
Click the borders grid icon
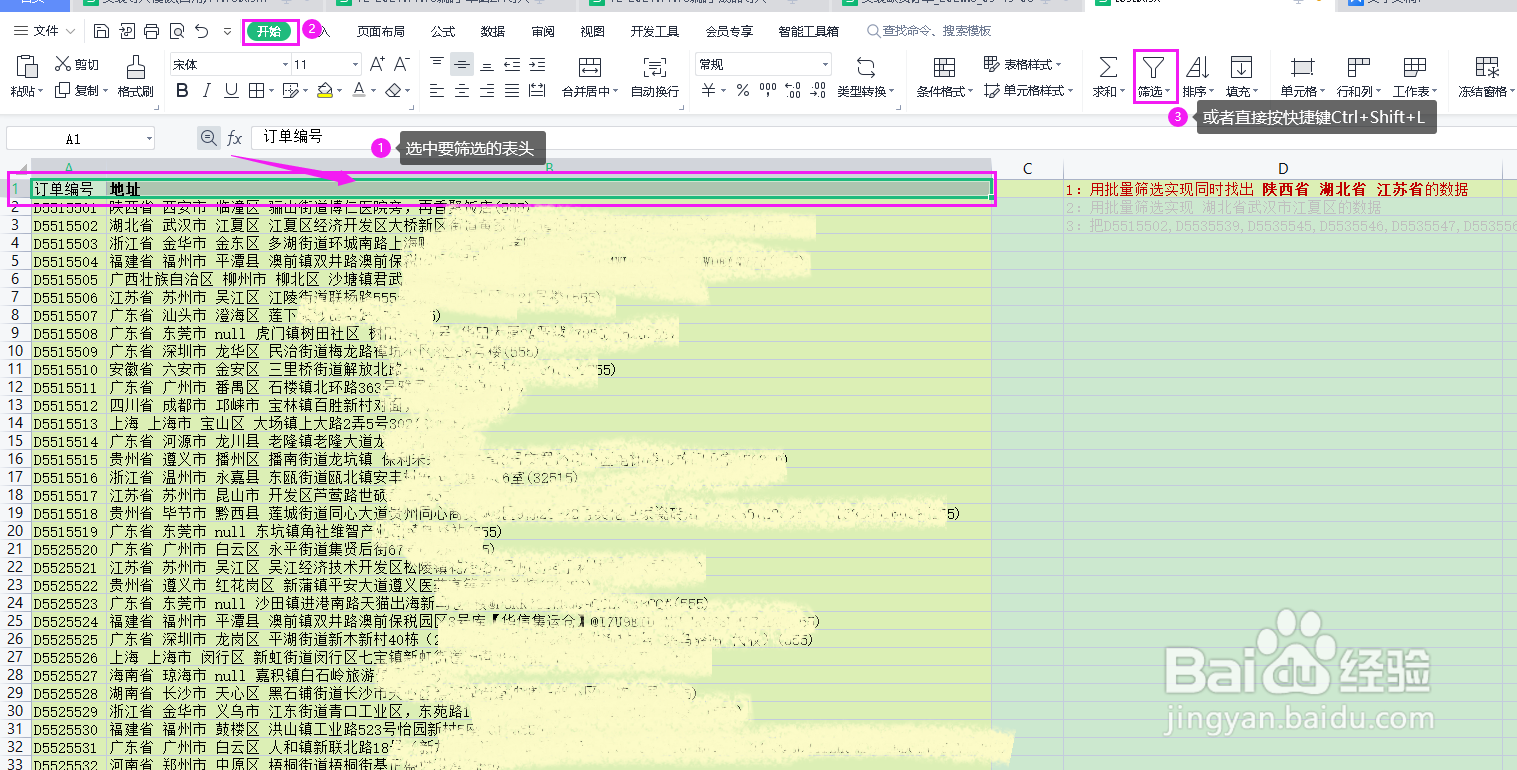tap(256, 91)
